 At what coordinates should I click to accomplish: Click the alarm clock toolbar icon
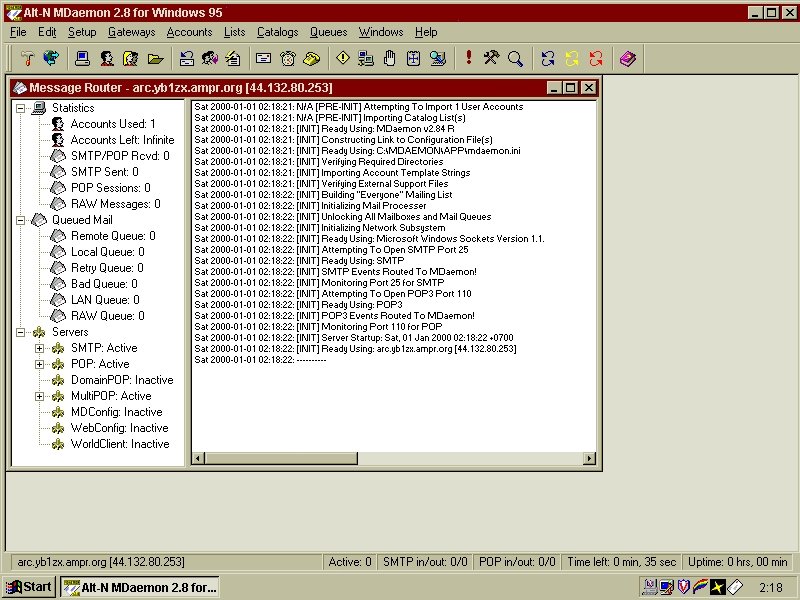(x=288, y=59)
